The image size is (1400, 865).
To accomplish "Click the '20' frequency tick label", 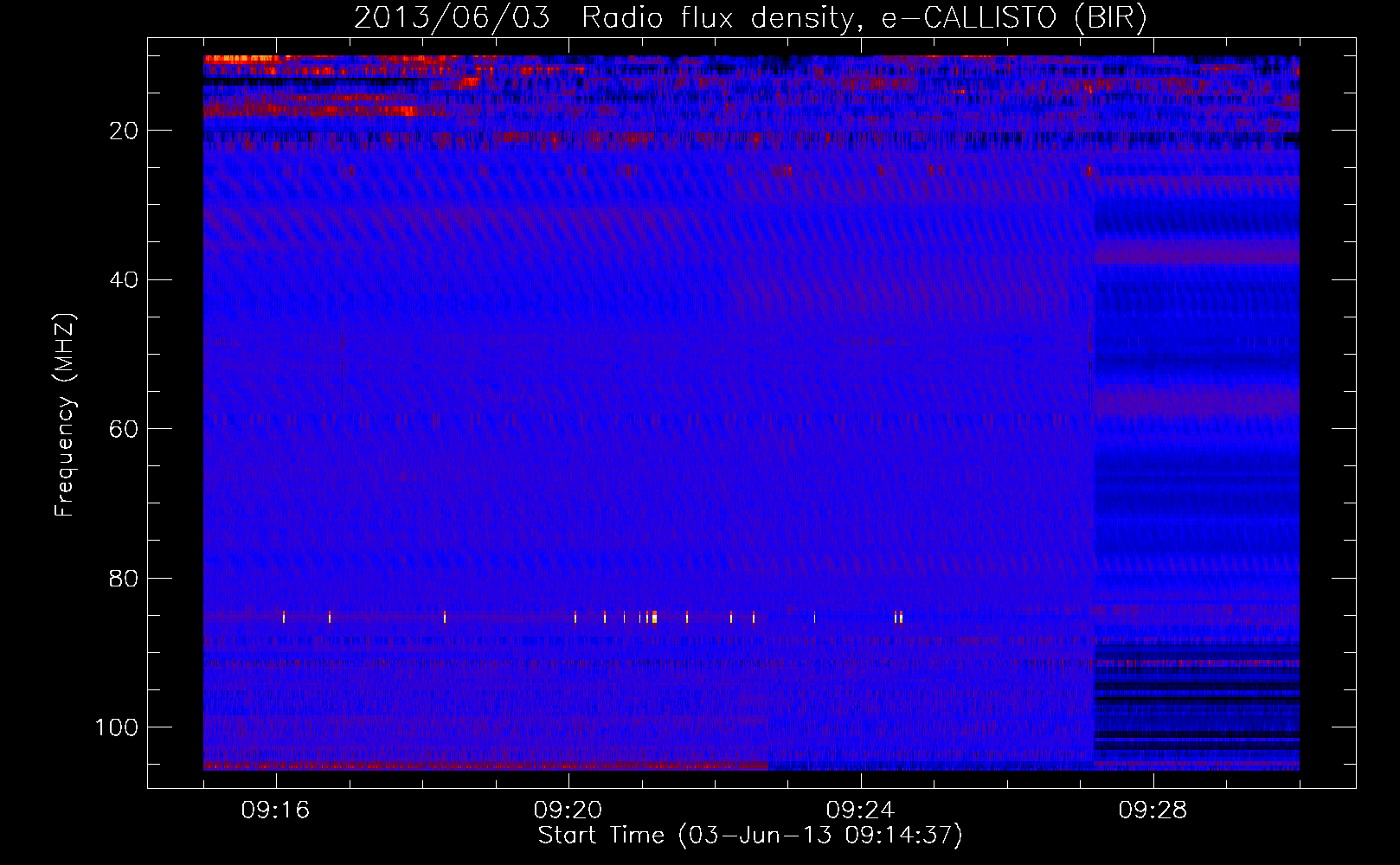I will (125, 131).
